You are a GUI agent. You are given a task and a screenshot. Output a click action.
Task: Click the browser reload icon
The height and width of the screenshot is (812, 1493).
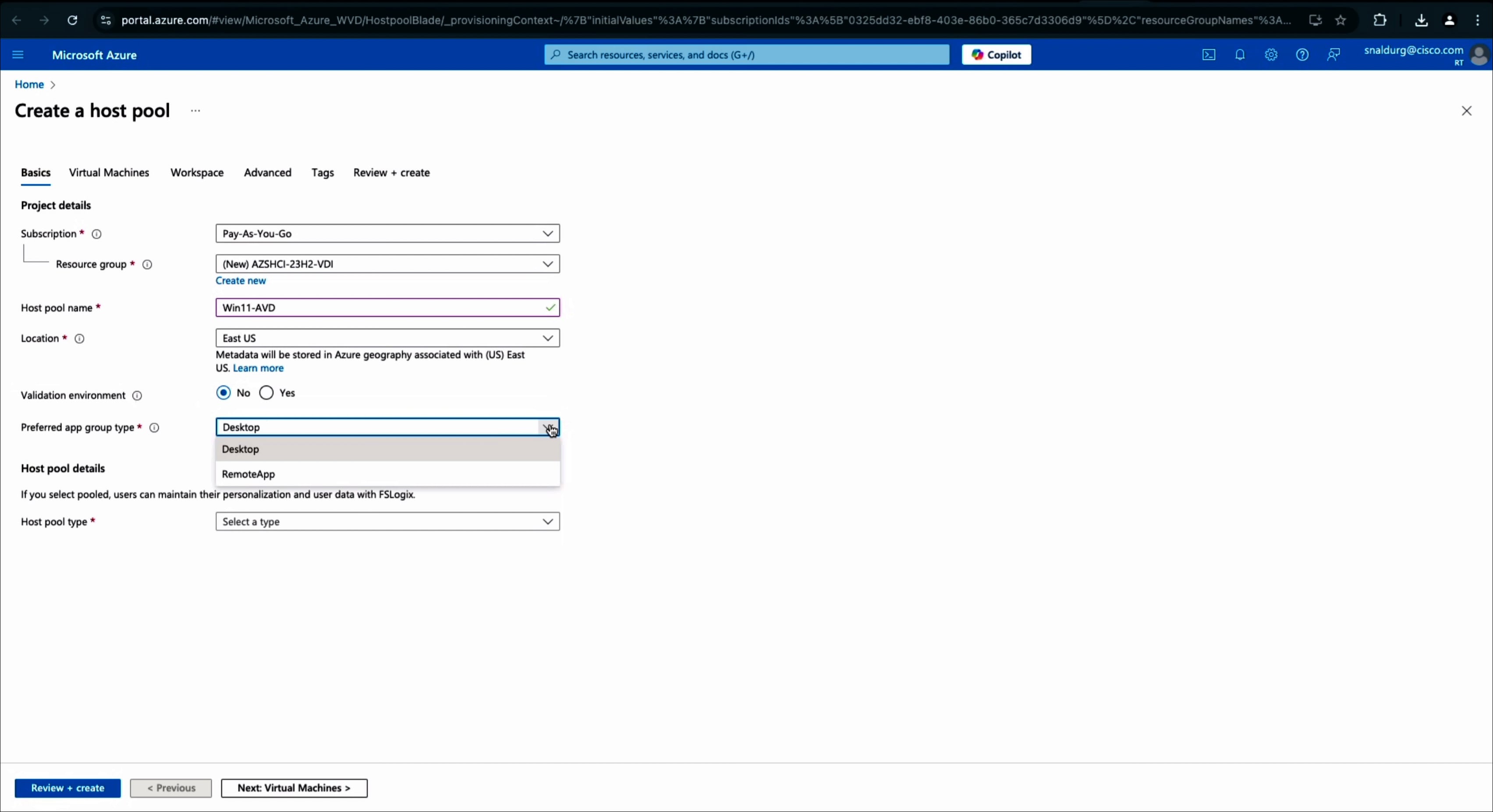72,20
